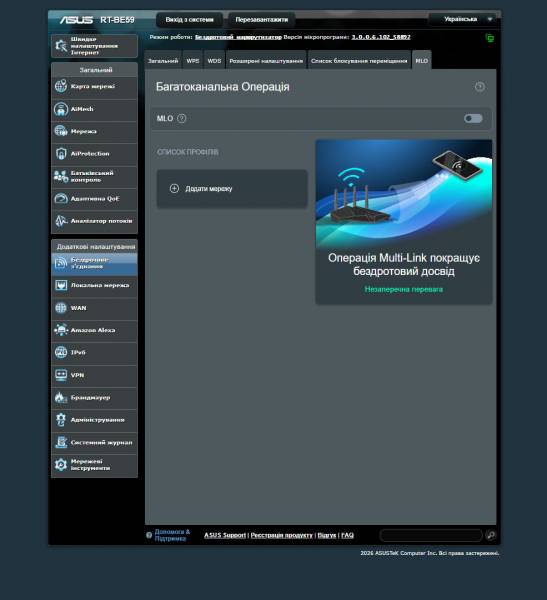Image resolution: width=547 pixels, height=600 pixels.
Task: Click the Вихід з системи logout button
Action: coord(189,20)
